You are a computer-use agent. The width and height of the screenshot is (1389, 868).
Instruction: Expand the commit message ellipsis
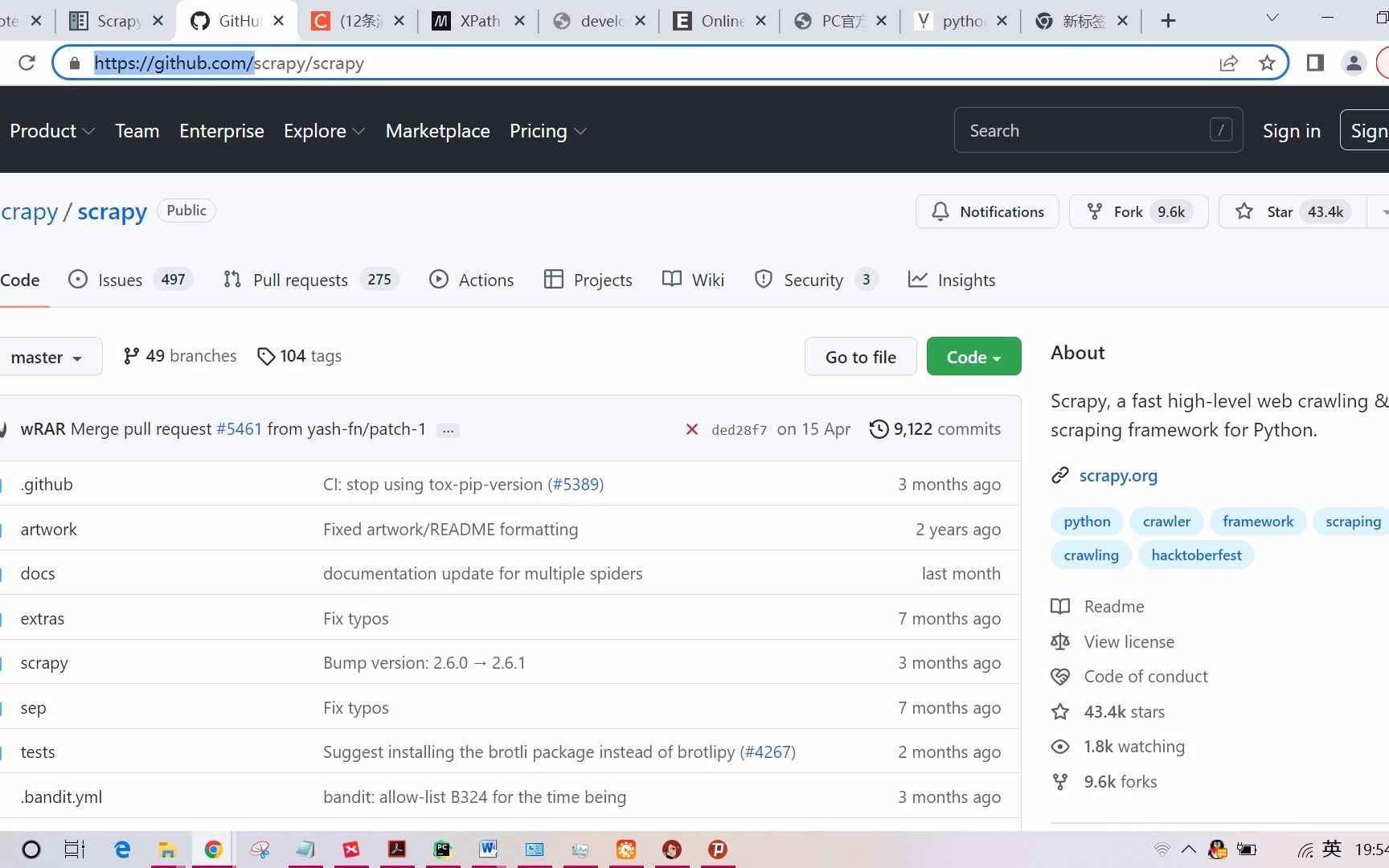click(449, 430)
